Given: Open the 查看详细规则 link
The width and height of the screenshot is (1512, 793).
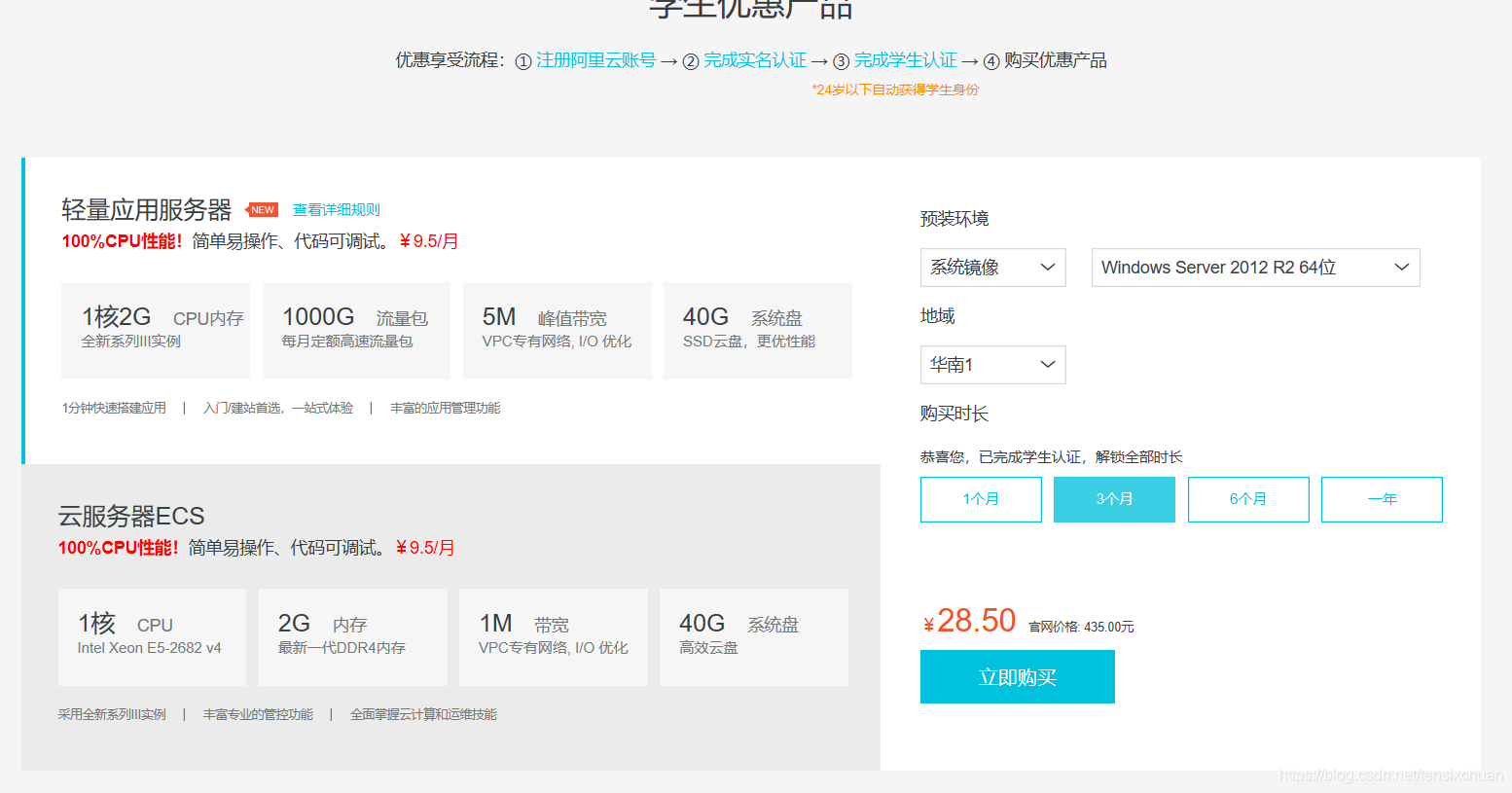Looking at the screenshot, I should point(337,210).
